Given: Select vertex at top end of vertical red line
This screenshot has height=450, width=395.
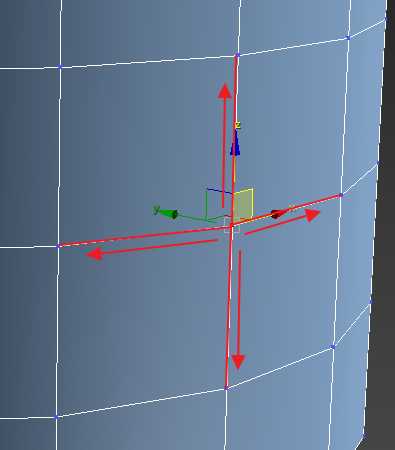Looking at the screenshot, I should [x=238, y=55].
